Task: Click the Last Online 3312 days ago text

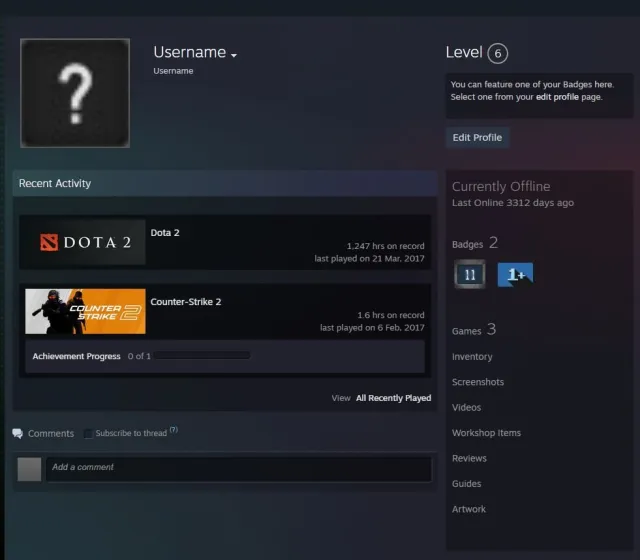Action: (513, 203)
